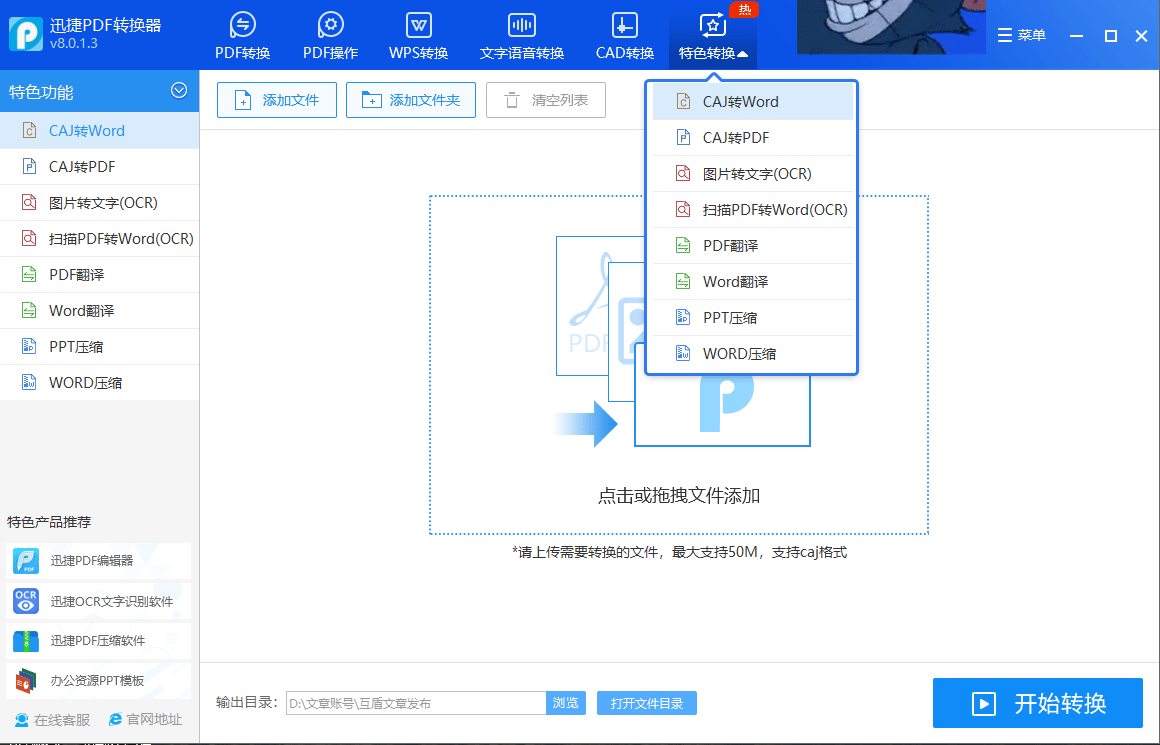Open the PDF转换 feature from top toolbar
This screenshot has height=745, width=1160.
[x=242, y=35]
